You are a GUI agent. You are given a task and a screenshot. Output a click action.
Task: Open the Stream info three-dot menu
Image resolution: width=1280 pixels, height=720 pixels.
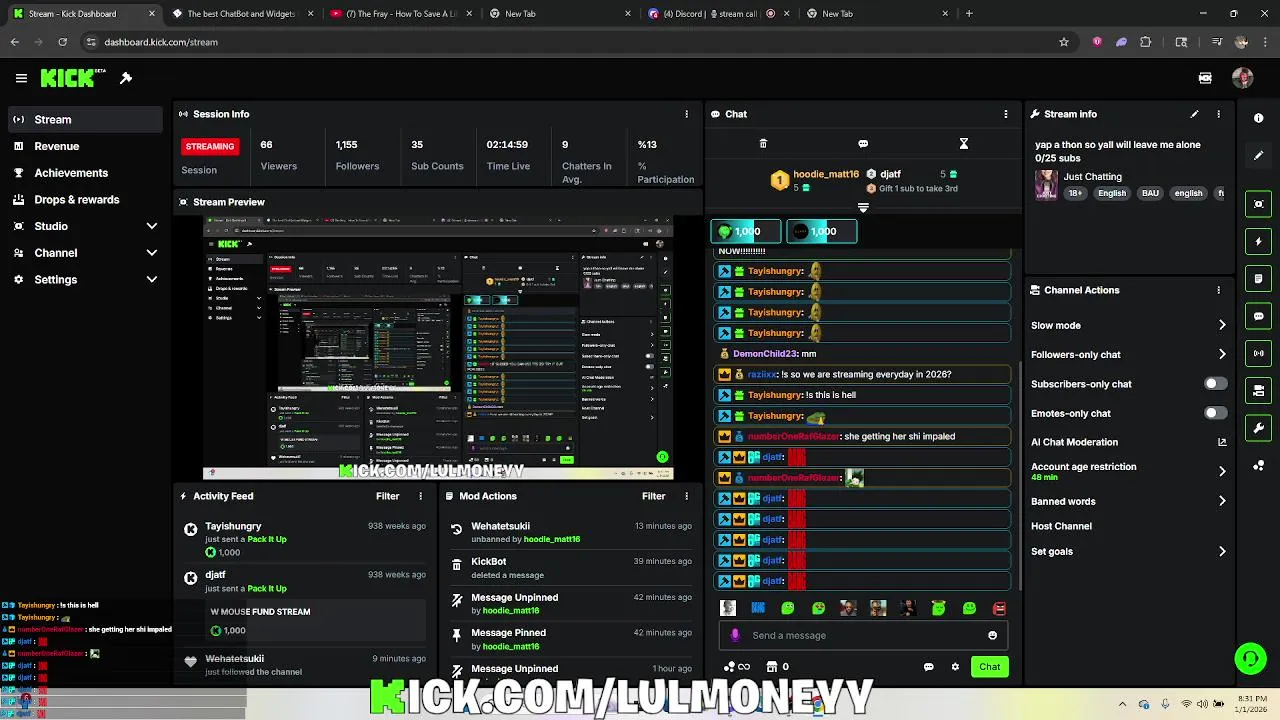pyautogui.click(x=1218, y=114)
